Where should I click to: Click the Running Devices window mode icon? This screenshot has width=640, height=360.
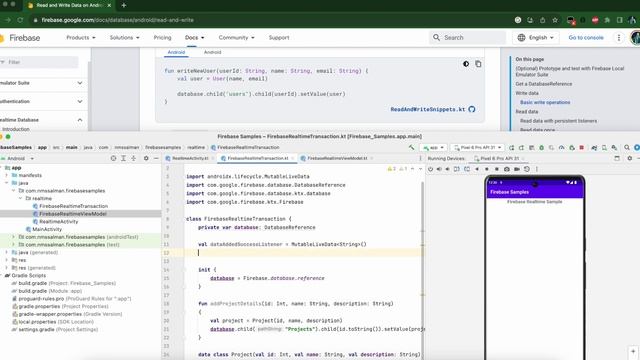[x=617, y=158]
